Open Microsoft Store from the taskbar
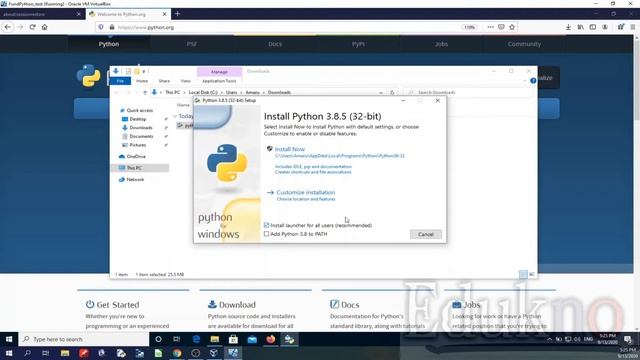The width and height of the screenshot is (640, 360). 233,339
